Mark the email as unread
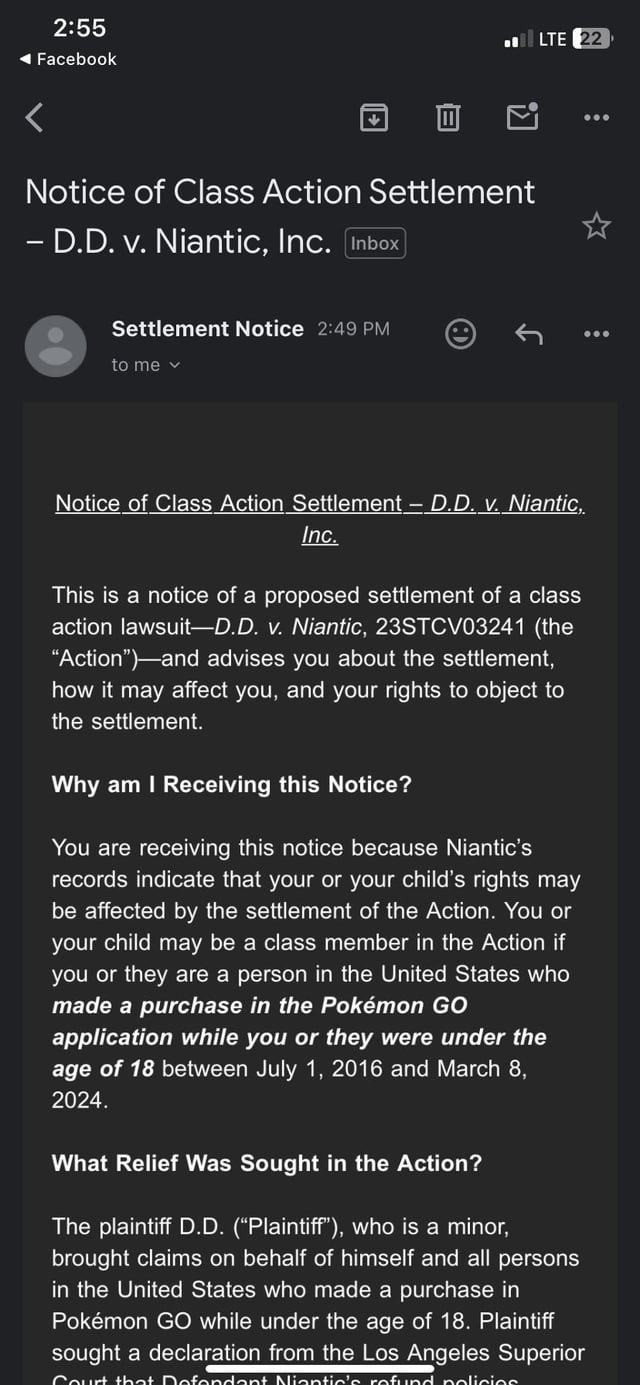The width and height of the screenshot is (640, 1385). tap(522, 117)
